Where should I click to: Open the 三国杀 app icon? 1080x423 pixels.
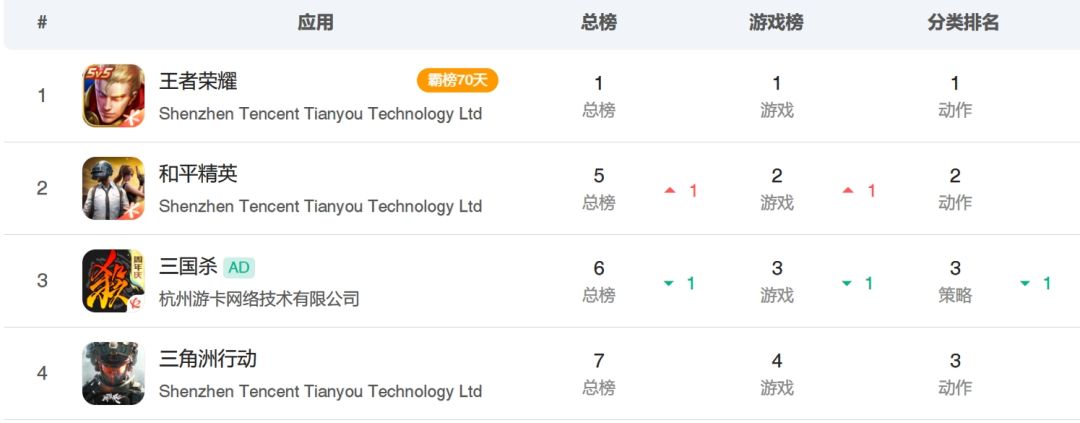(x=114, y=281)
